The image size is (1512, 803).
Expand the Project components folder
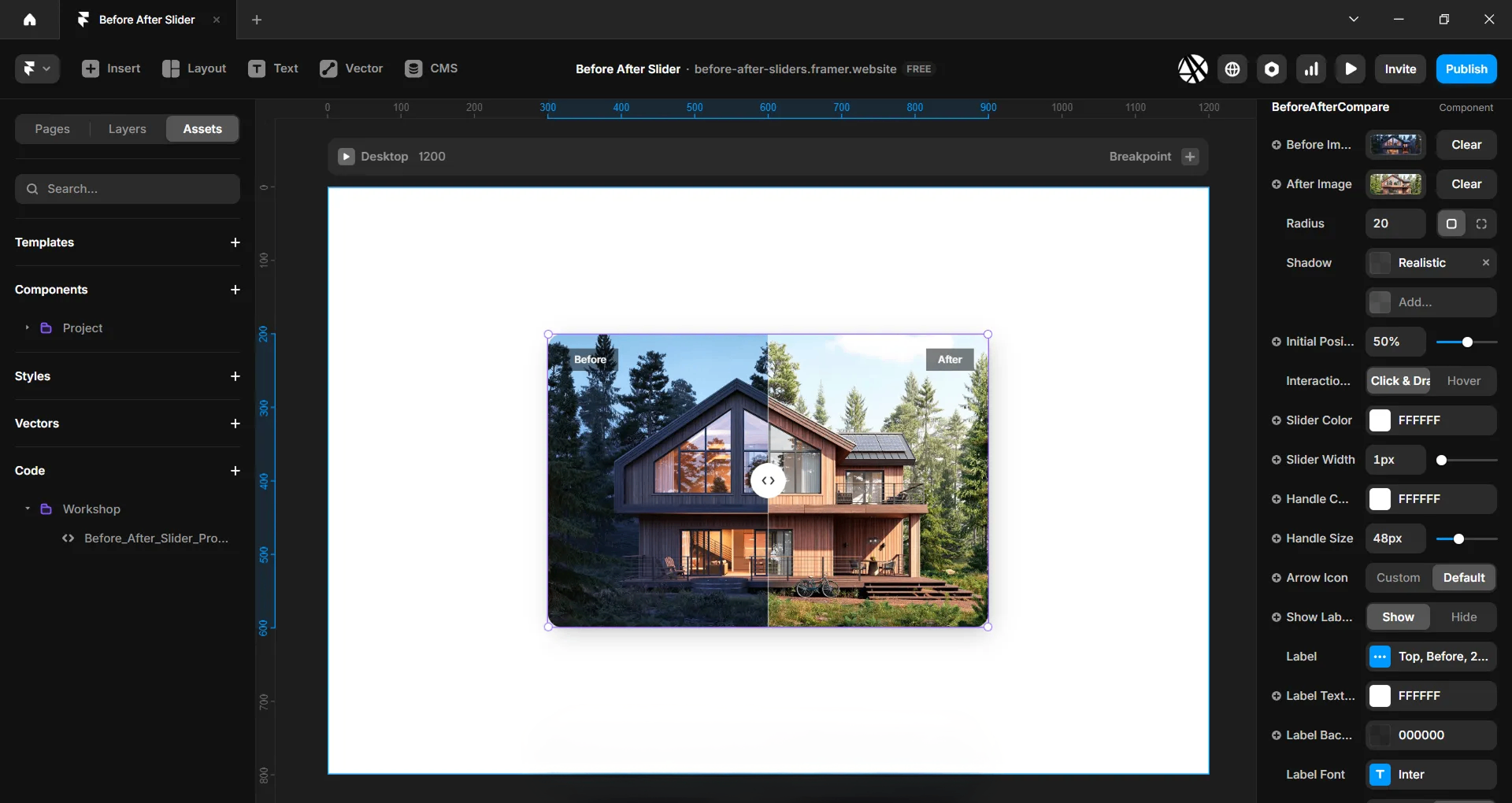coord(27,328)
